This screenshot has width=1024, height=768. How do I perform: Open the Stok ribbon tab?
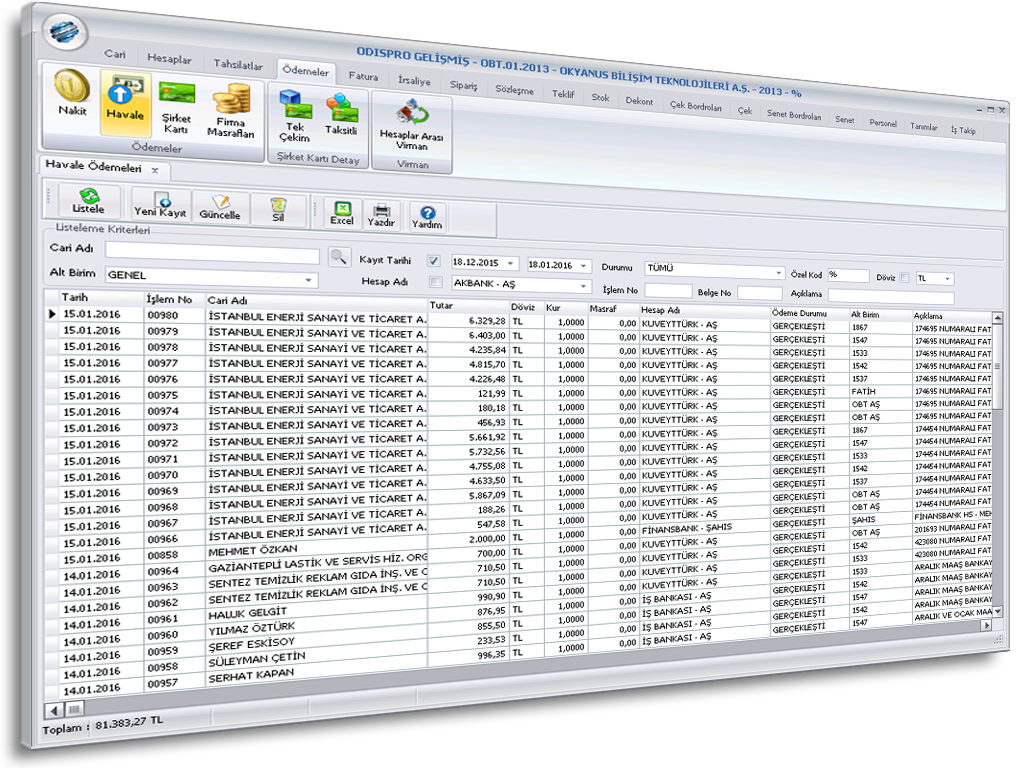(600, 97)
